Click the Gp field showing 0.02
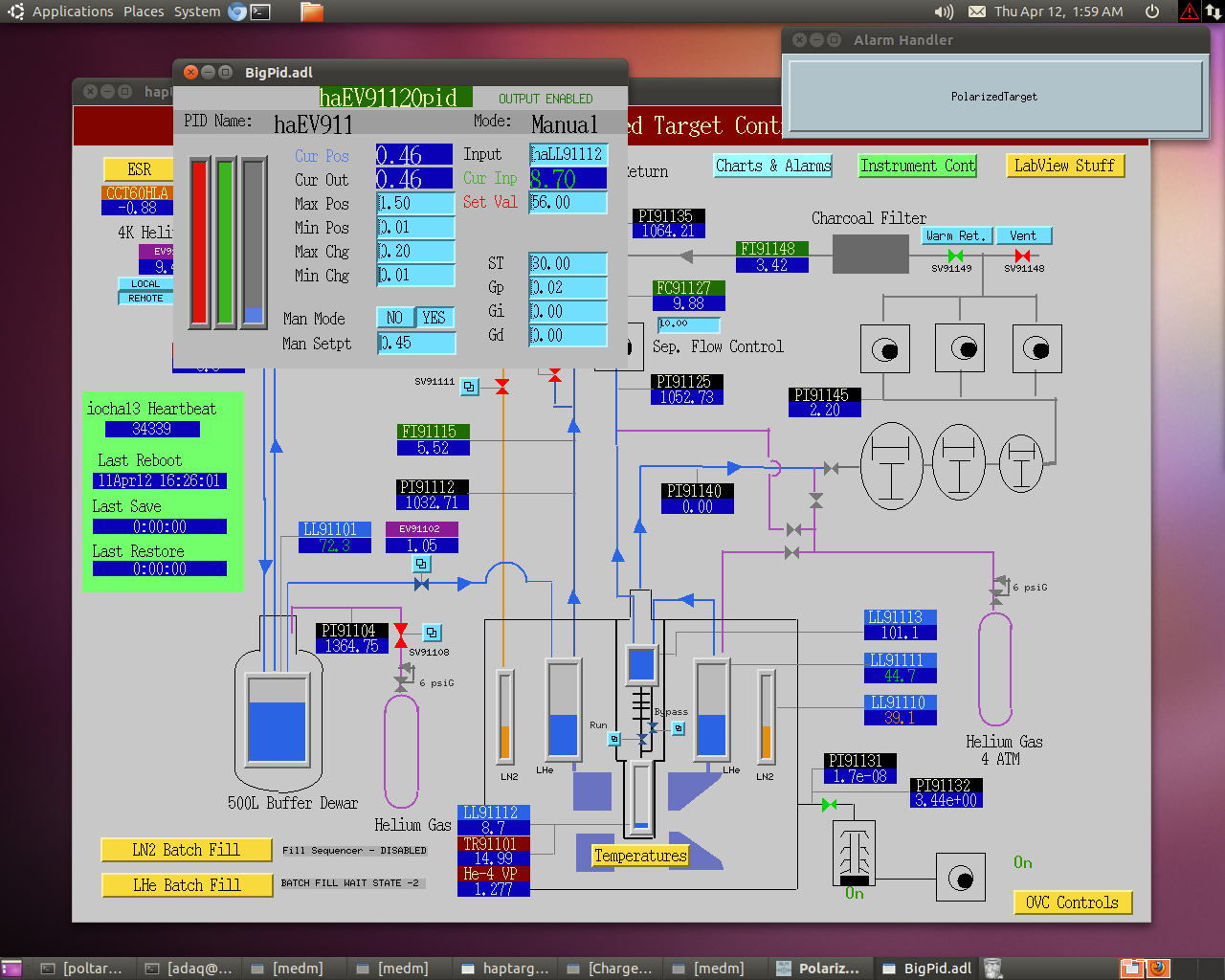Viewport: 1225px width, 980px height. click(568, 287)
